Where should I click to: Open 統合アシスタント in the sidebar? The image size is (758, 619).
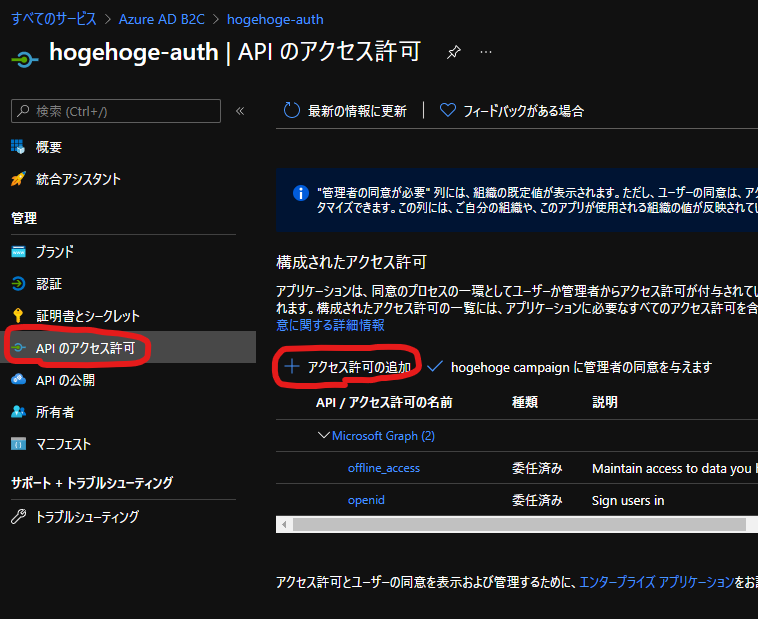[x=78, y=179]
